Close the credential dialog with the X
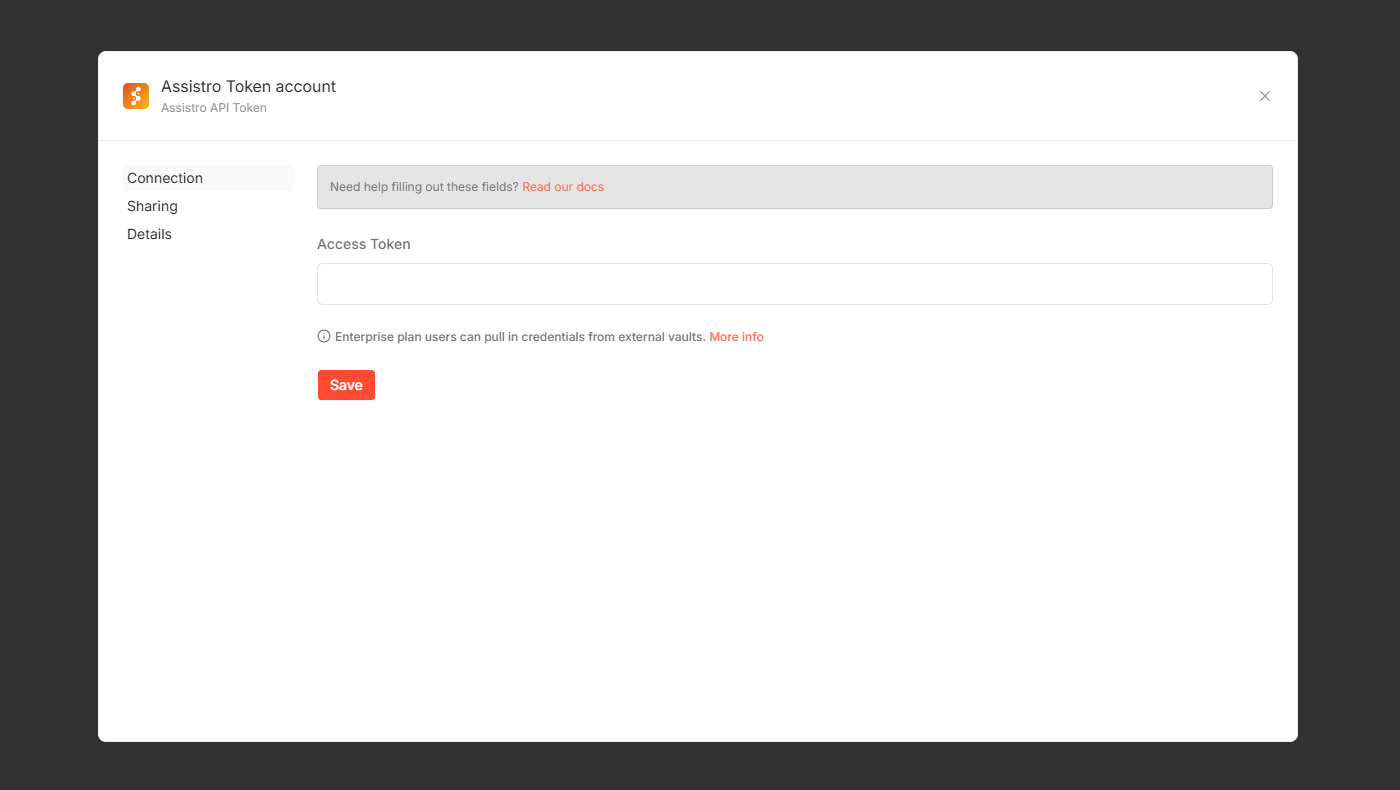 1265,96
